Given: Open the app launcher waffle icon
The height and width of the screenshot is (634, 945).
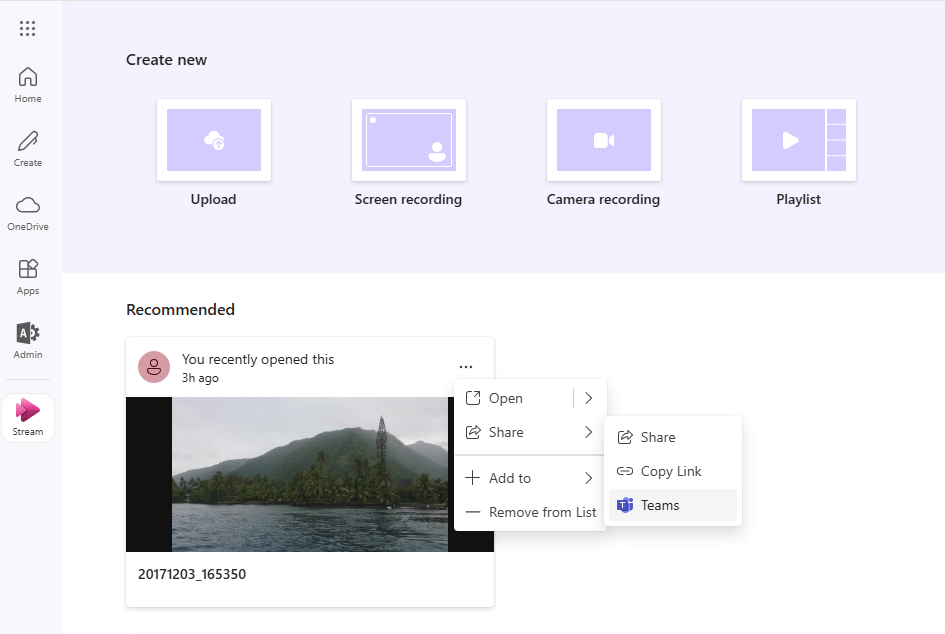Looking at the screenshot, I should (28, 28).
